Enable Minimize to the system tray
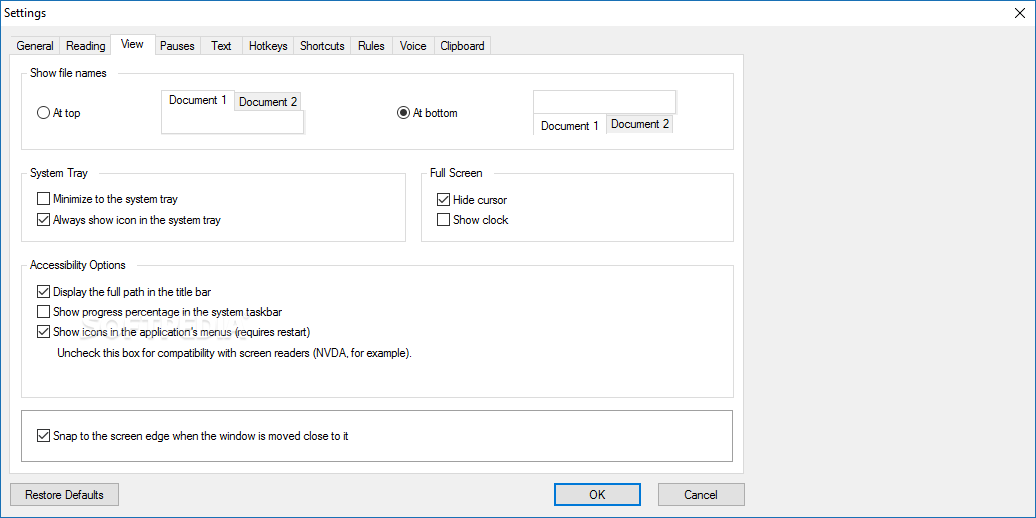The image size is (1036, 518). pyautogui.click(x=44, y=200)
